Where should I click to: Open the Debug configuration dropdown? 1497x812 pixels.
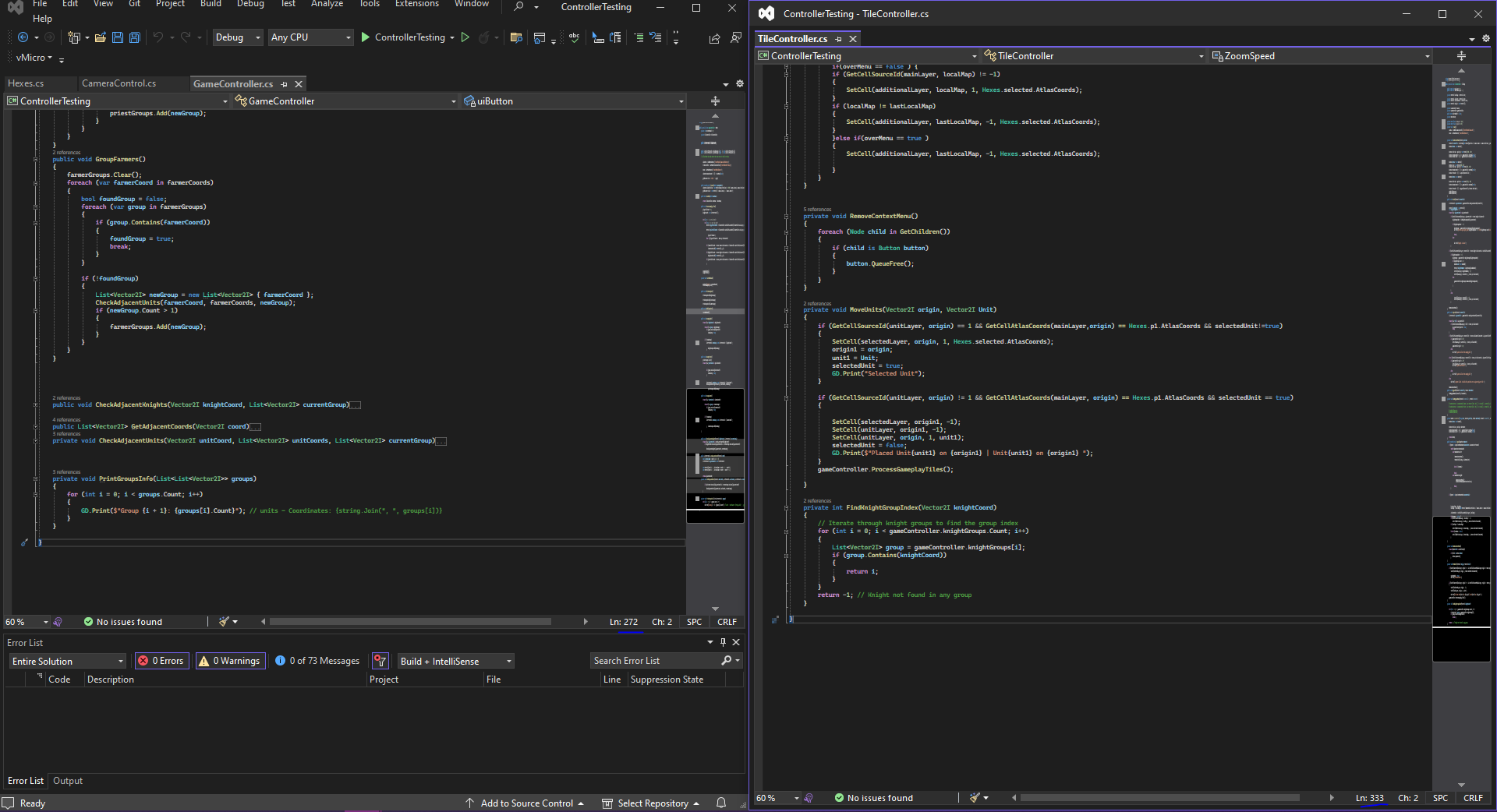click(237, 37)
